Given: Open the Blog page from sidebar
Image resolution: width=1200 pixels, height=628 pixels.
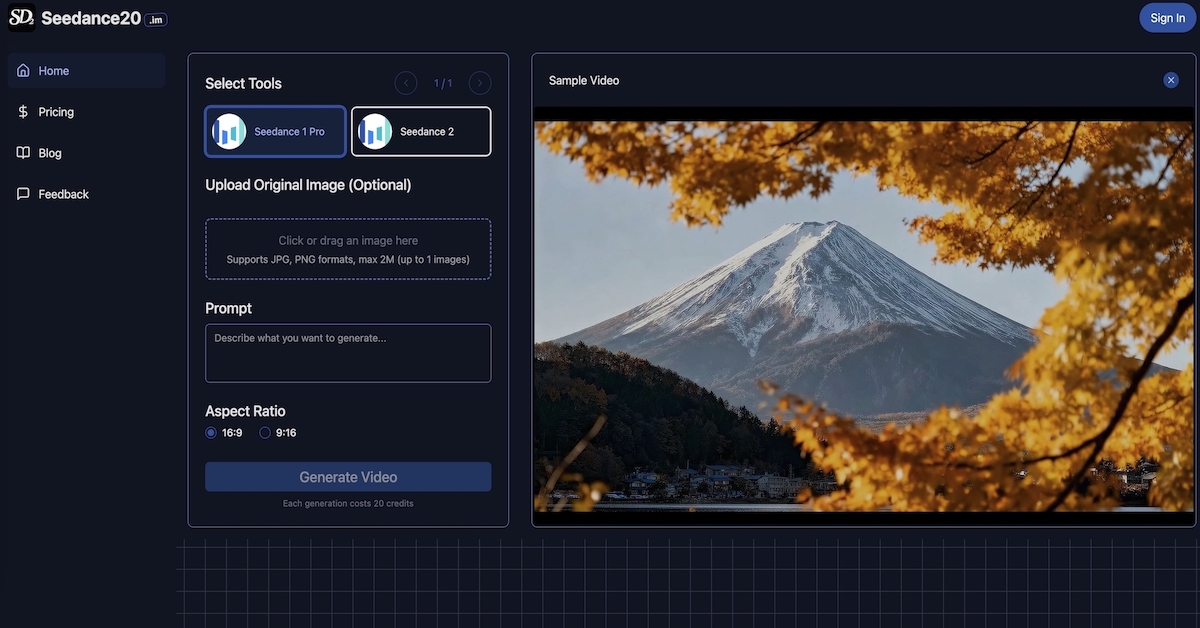Looking at the screenshot, I should point(50,153).
